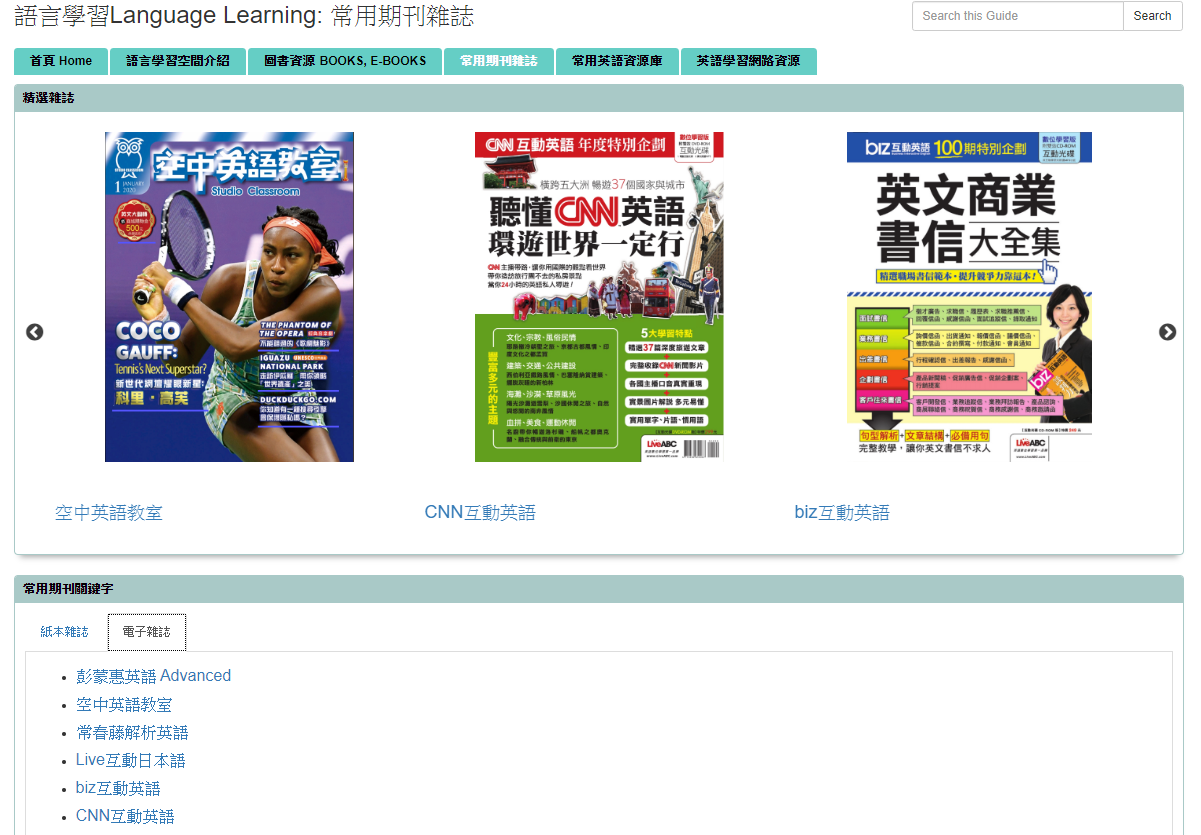This screenshot has height=835, width=1201.
Task: Open the 空中英語教室 magazine cover thumbnail
Action: [x=229, y=297]
